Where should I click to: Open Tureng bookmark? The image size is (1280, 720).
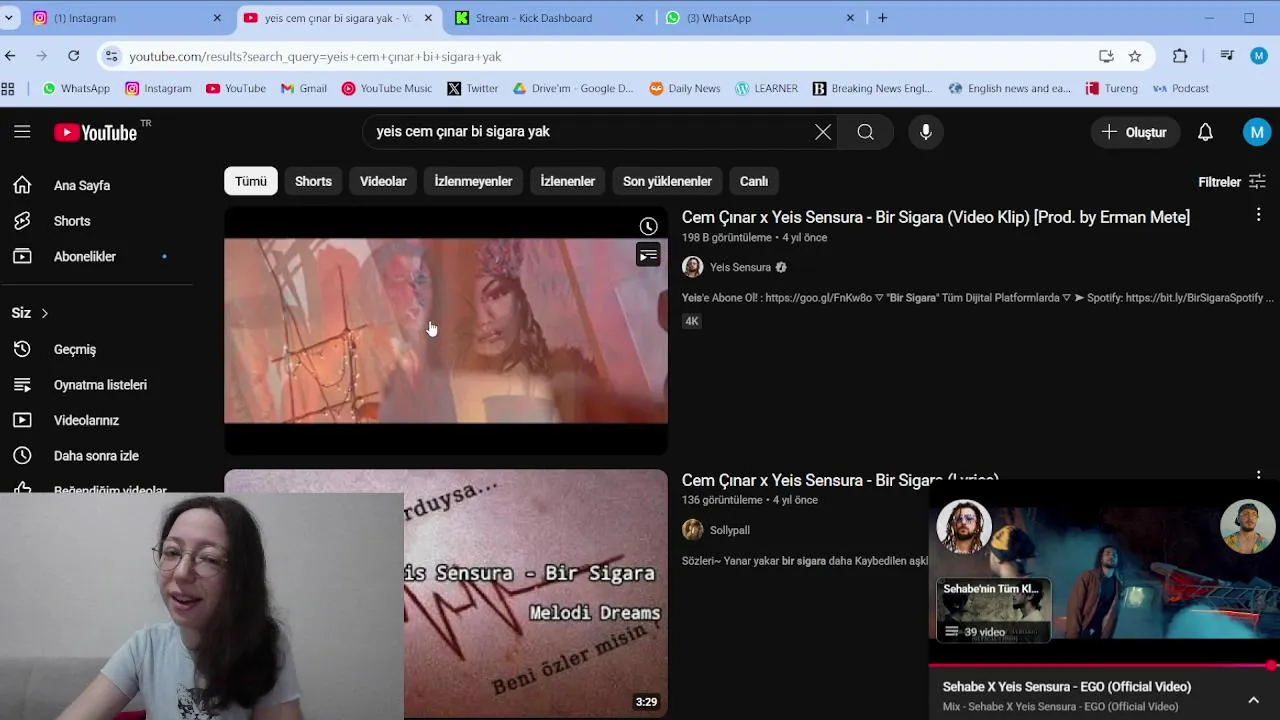(1112, 88)
